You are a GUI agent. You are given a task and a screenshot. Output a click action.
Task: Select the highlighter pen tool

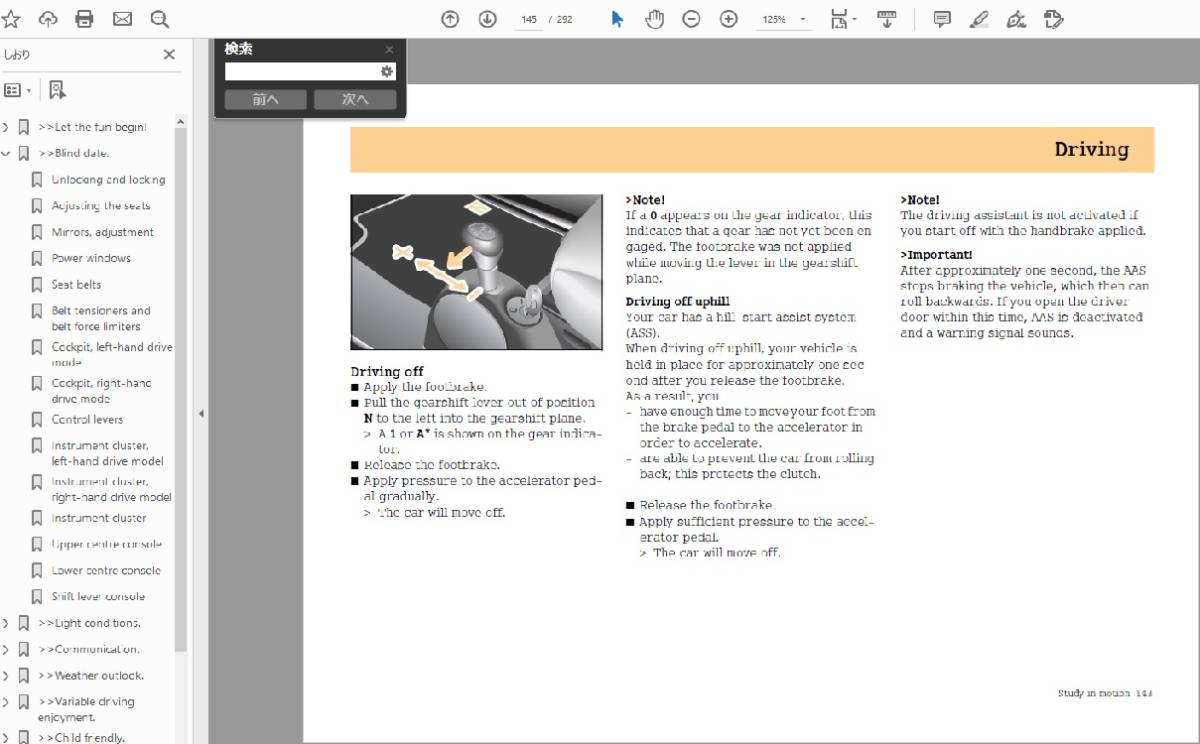tap(979, 19)
